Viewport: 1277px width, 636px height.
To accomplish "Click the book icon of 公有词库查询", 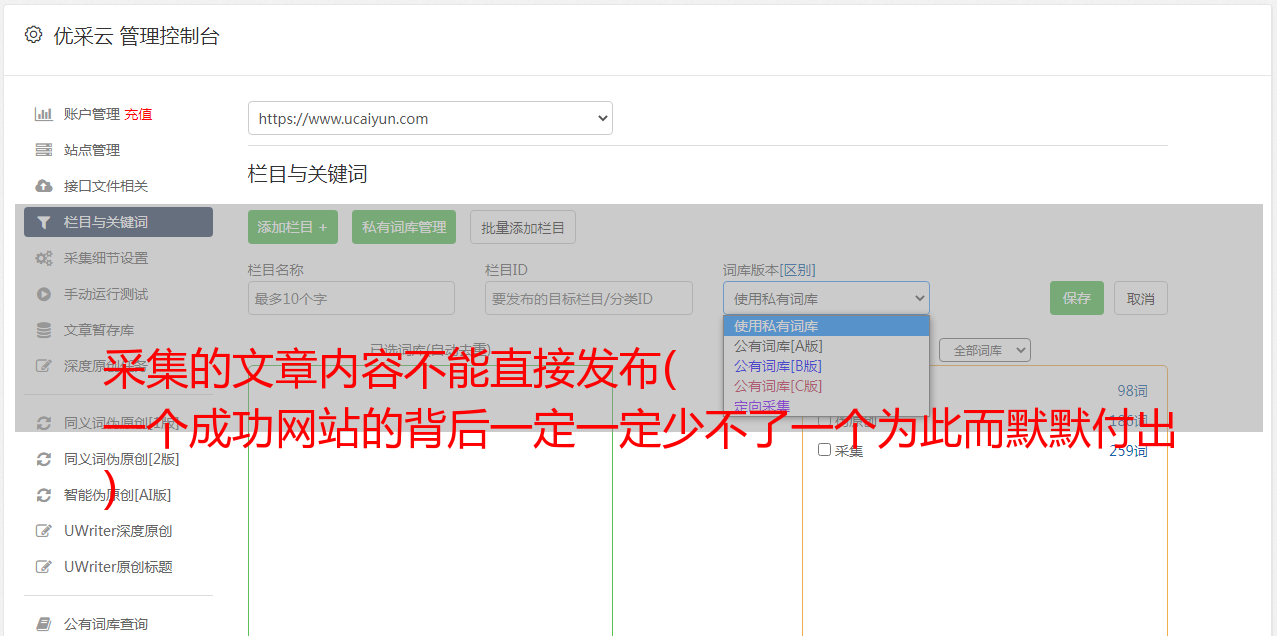I will point(43,624).
